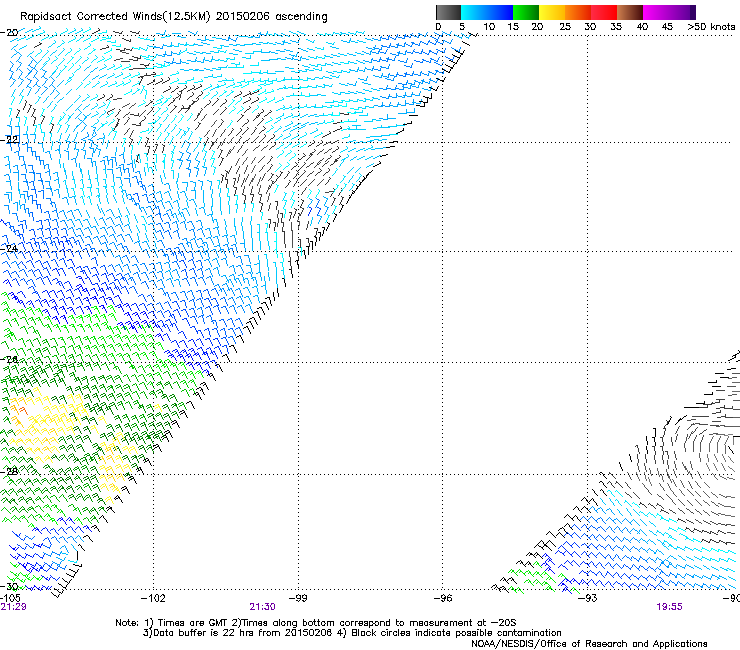740x650 pixels.
Task: Click the orange 25-30 knots color swatch
Action: 578,12
